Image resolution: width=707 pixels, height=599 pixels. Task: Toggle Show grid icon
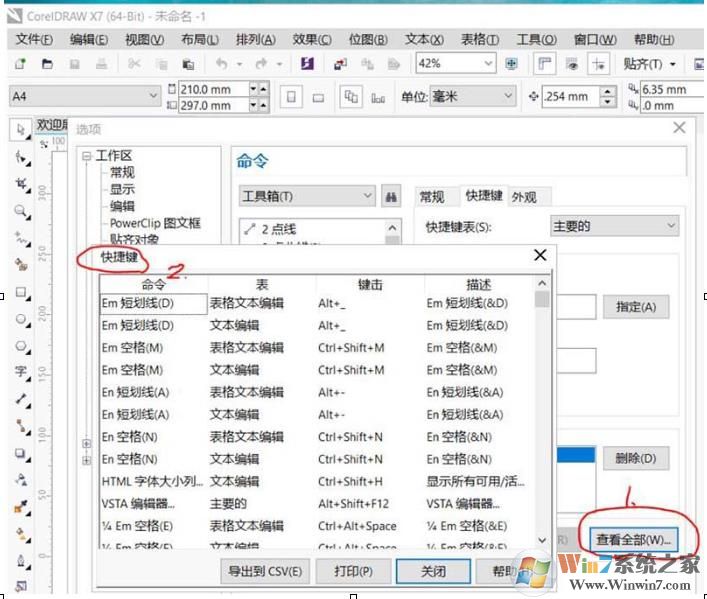coord(572,64)
